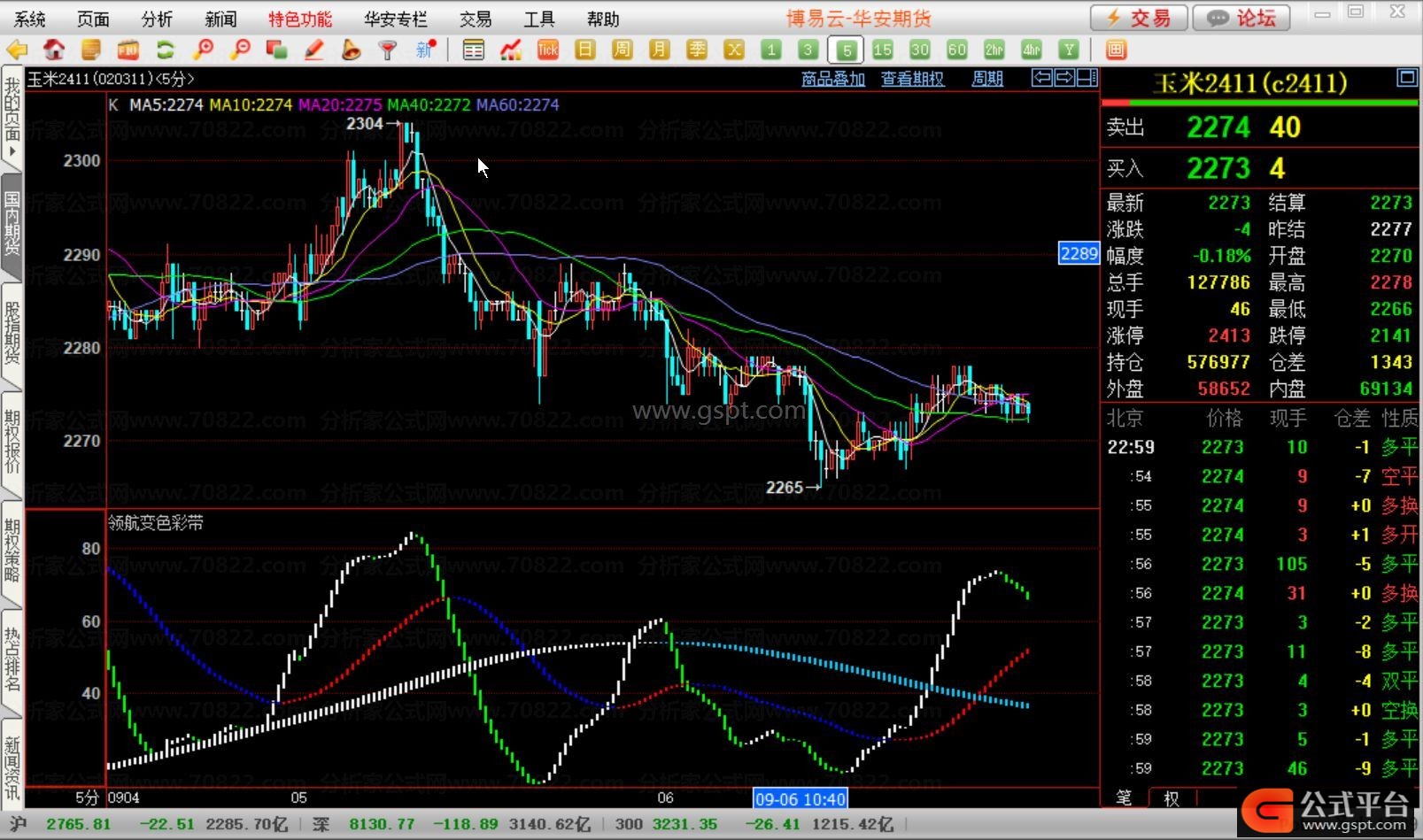Select the 15-minute period button

pyautogui.click(x=883, y=50)
